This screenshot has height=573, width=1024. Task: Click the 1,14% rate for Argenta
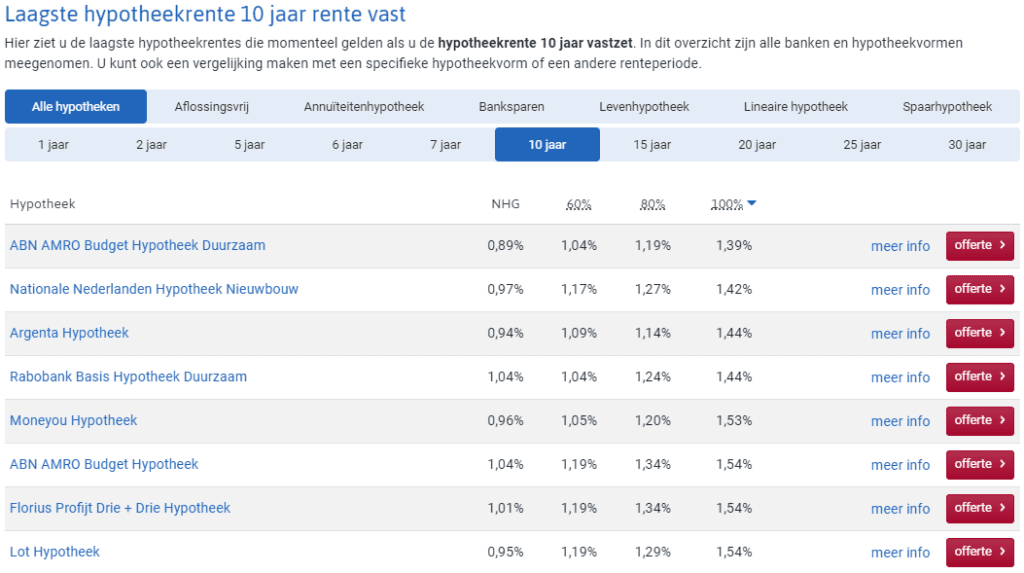coord(652,333)
